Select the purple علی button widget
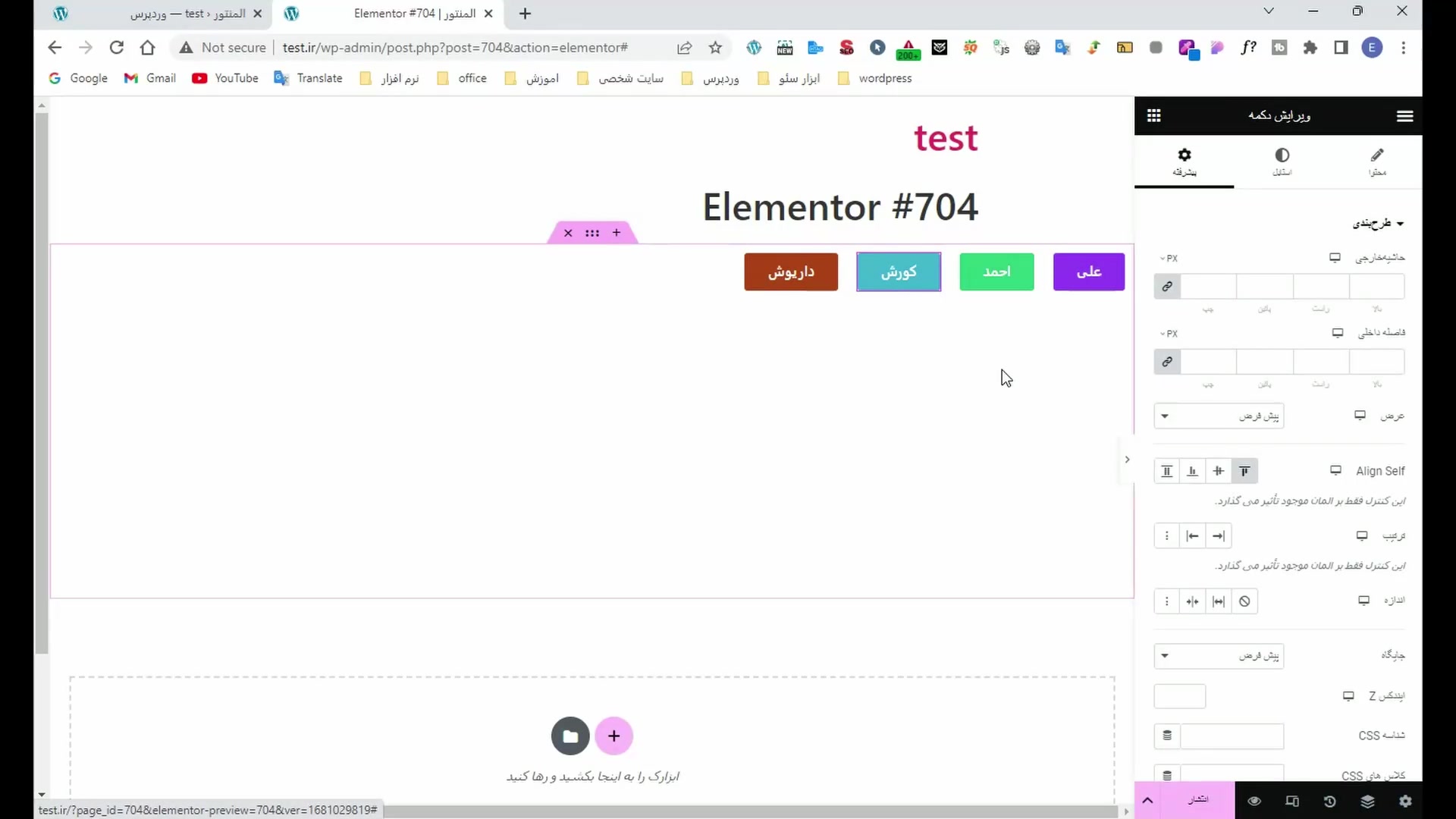The height and width of the screenshot is (819, 1456). [x=1088, y=271]
